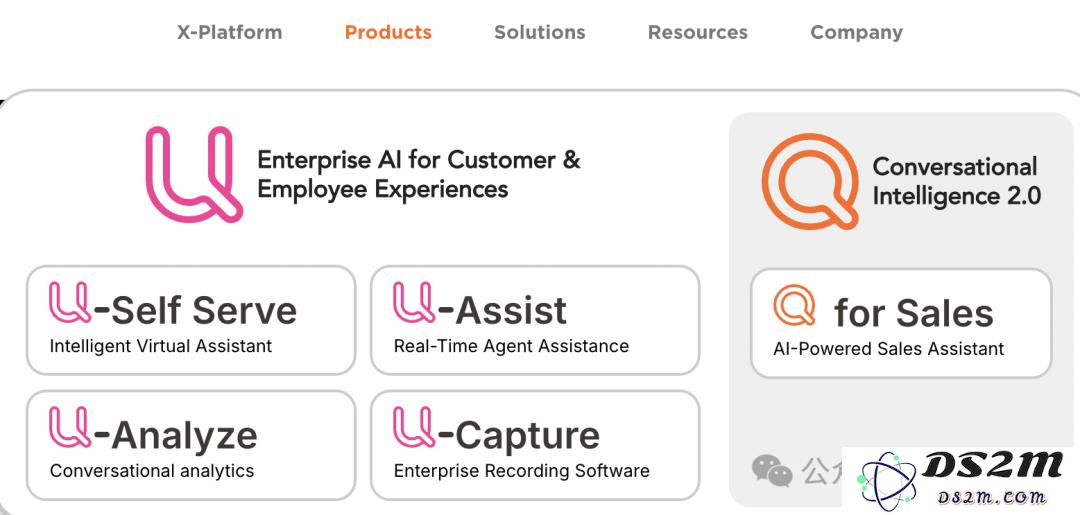Open the Resources navigation menu
Viewport: 1080px width, 515px height.
[x=698, y=32]
